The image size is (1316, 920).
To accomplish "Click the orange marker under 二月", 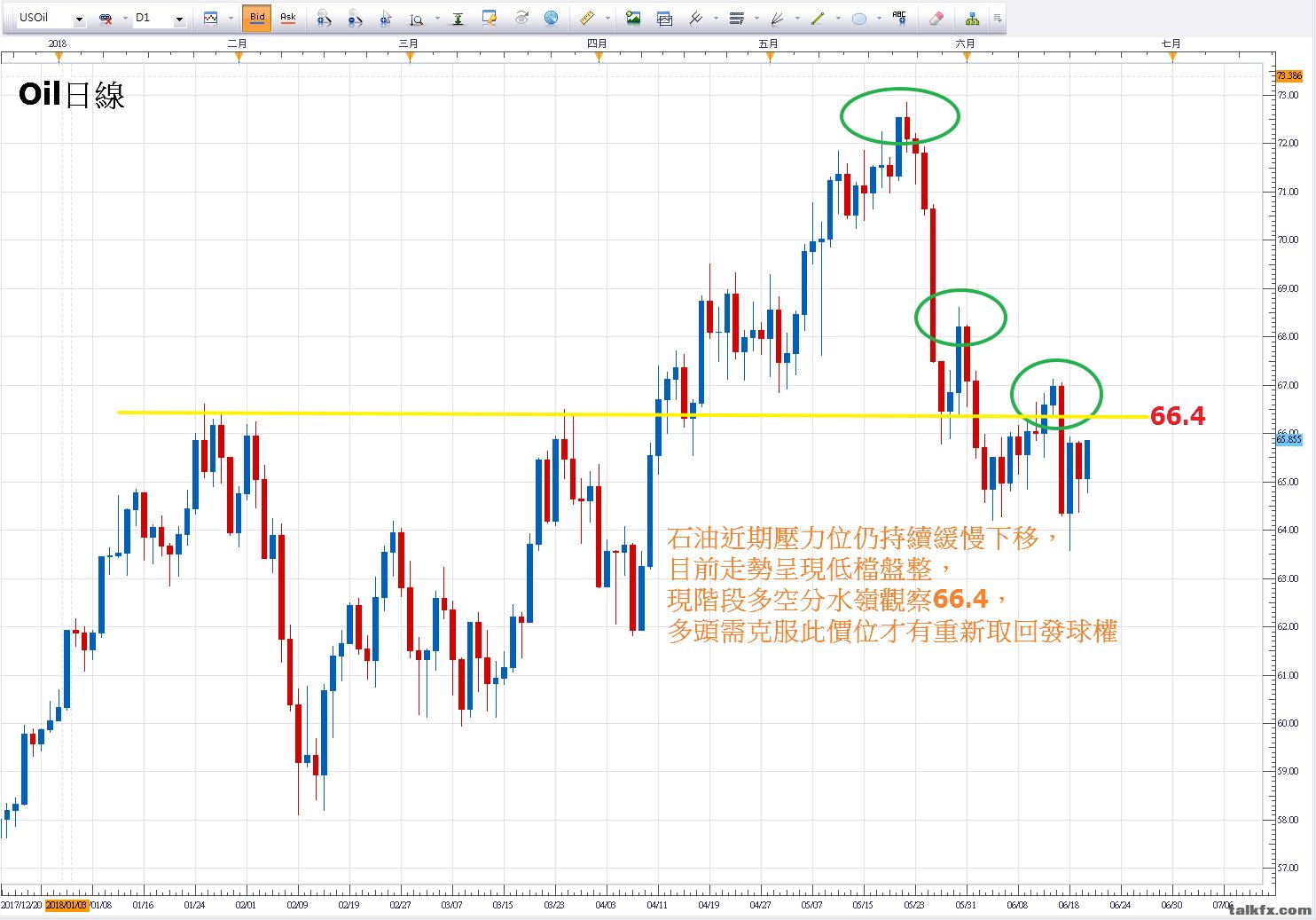I will pyautogui.click(x=239, y=57).
